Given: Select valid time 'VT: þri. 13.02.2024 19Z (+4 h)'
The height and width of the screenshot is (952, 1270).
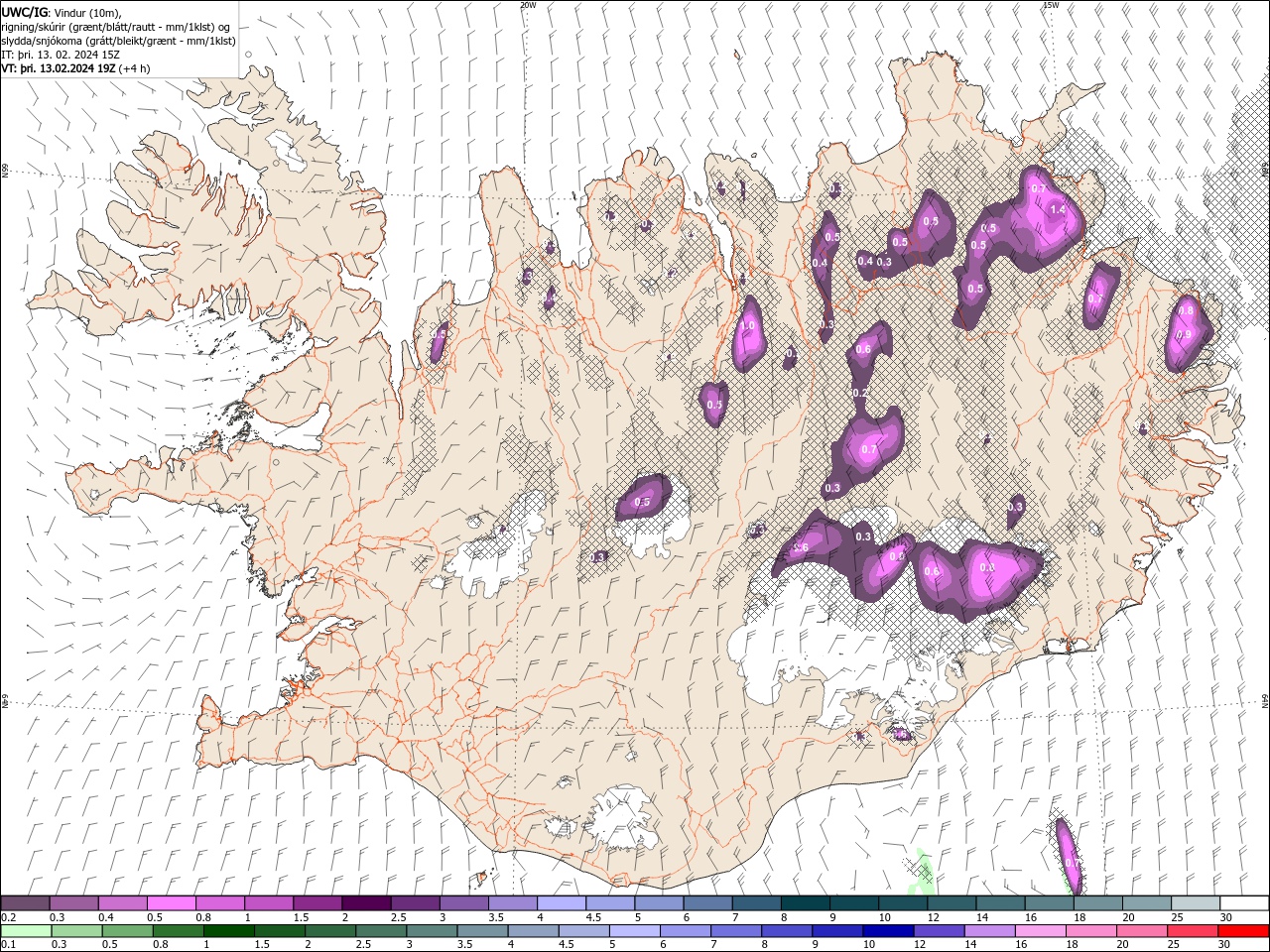Looking at the screenshot, I should point(76,68).
